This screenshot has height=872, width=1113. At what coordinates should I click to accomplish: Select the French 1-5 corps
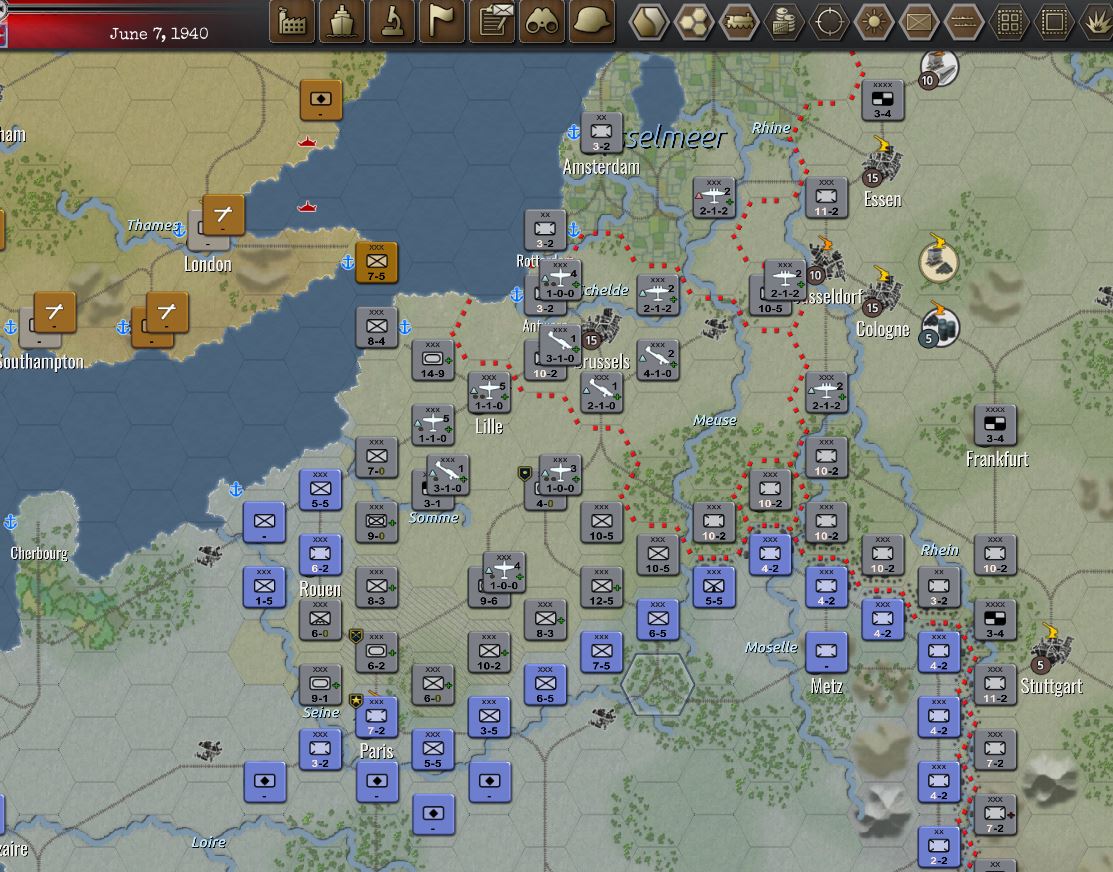pos(264,587)
